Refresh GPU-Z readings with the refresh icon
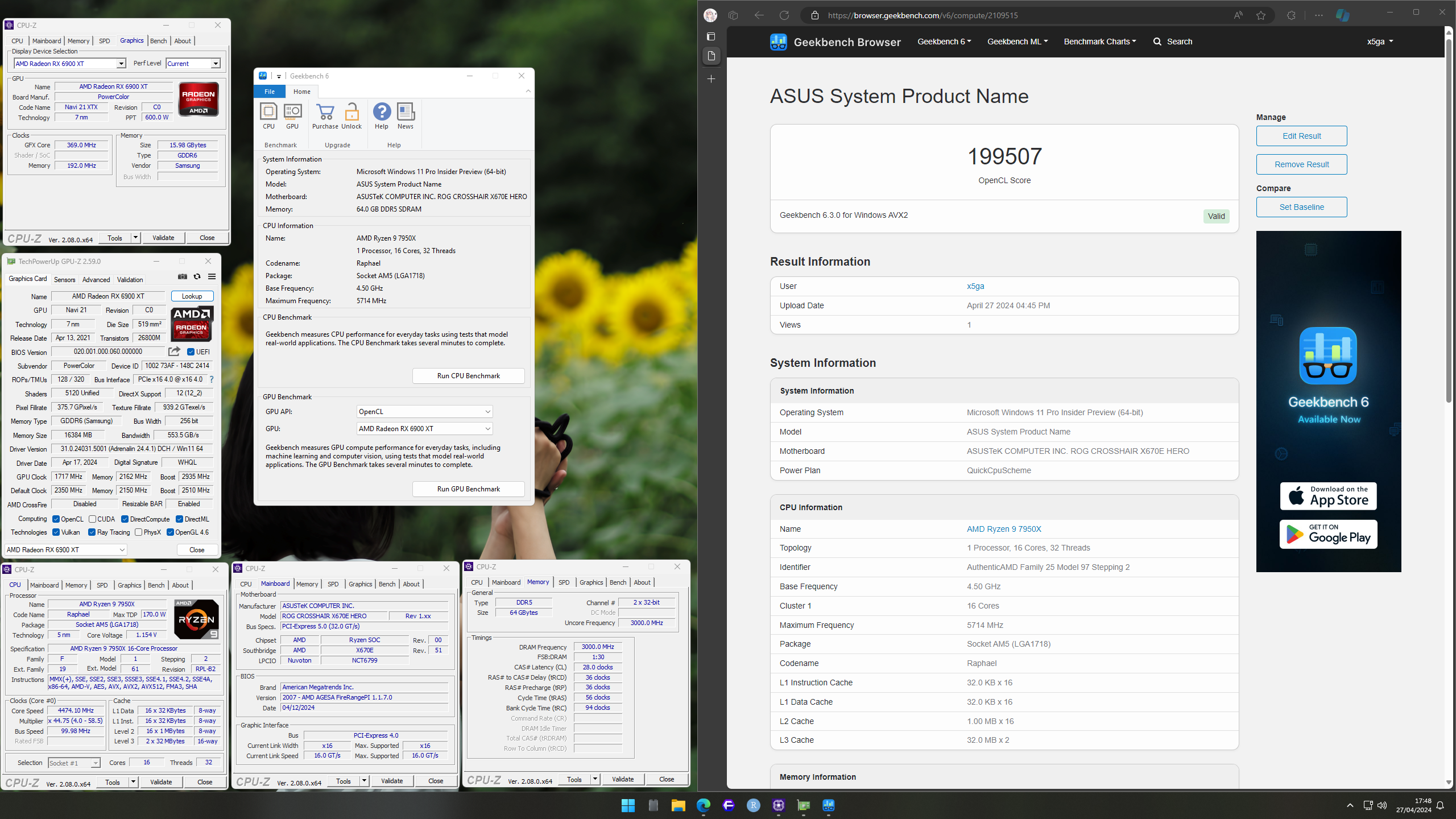 tap(197, 276)
